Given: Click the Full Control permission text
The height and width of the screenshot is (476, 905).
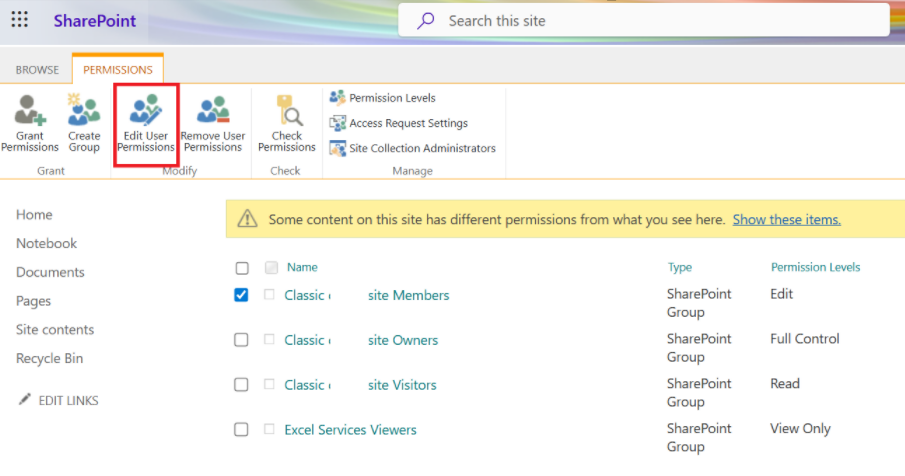Looking at the screenshot, I should coord(805,339).
